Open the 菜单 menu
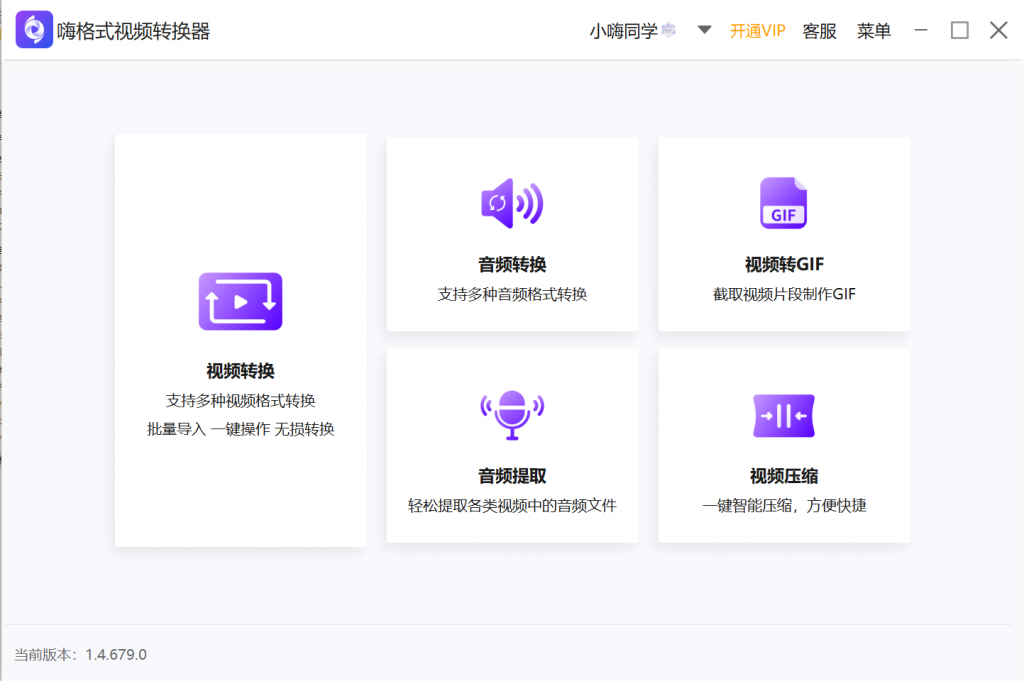 [873, 30]
